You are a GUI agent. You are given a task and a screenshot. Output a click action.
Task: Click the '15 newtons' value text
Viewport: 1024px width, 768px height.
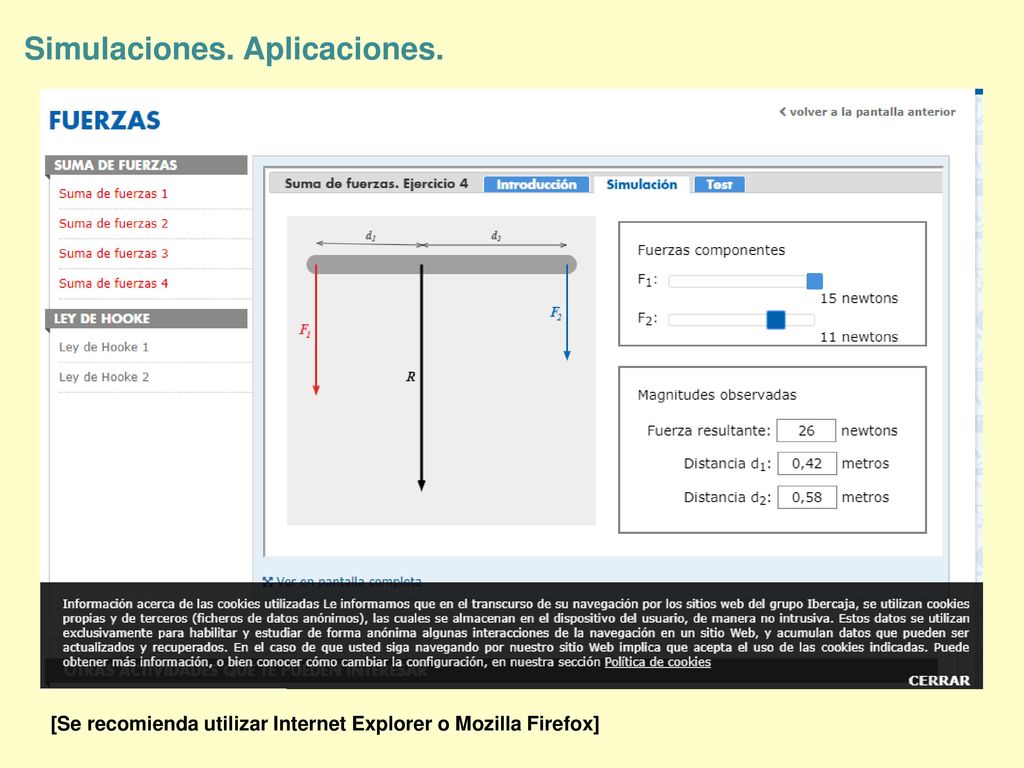(859, 298)
